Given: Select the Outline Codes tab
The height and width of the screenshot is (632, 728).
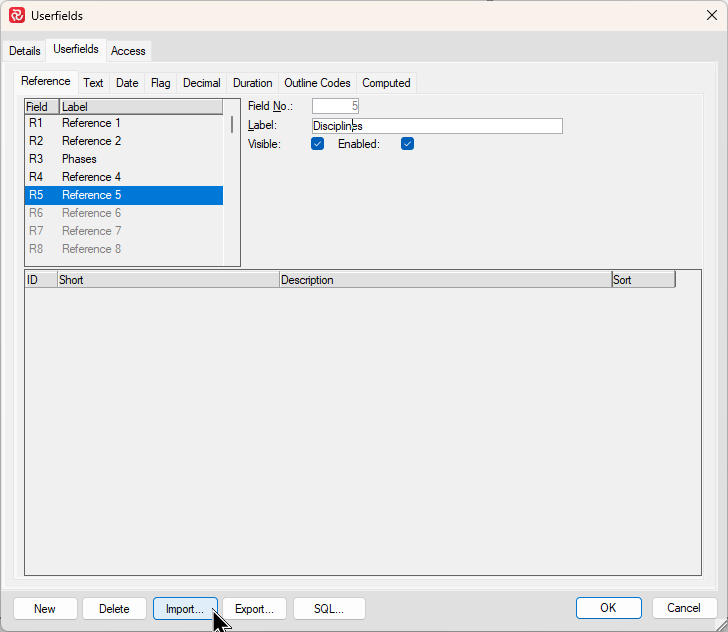Looking at the screenshot, I should (x=317, y=83).
